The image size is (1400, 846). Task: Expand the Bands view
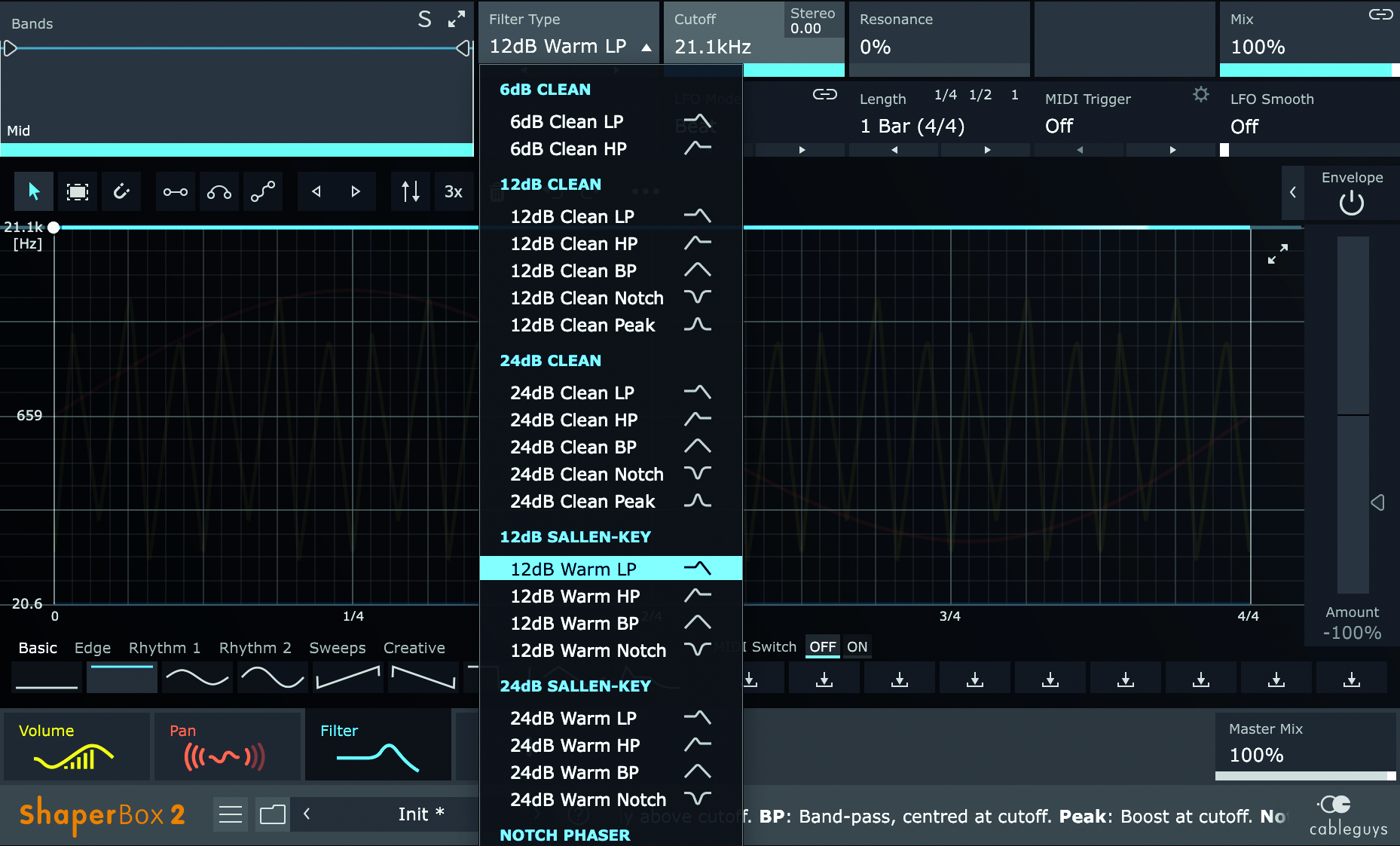pyautogui.click(x=457, y=20)
